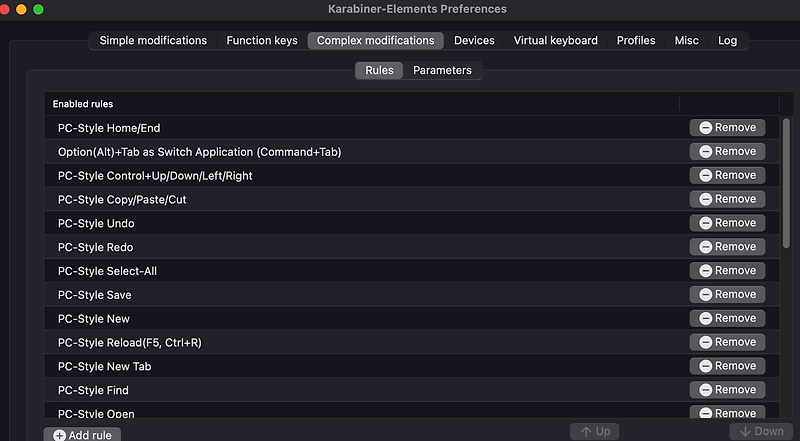Remove the PC-Style Find rule
This screenshot has height=441, width=800.
coord(727,389)
